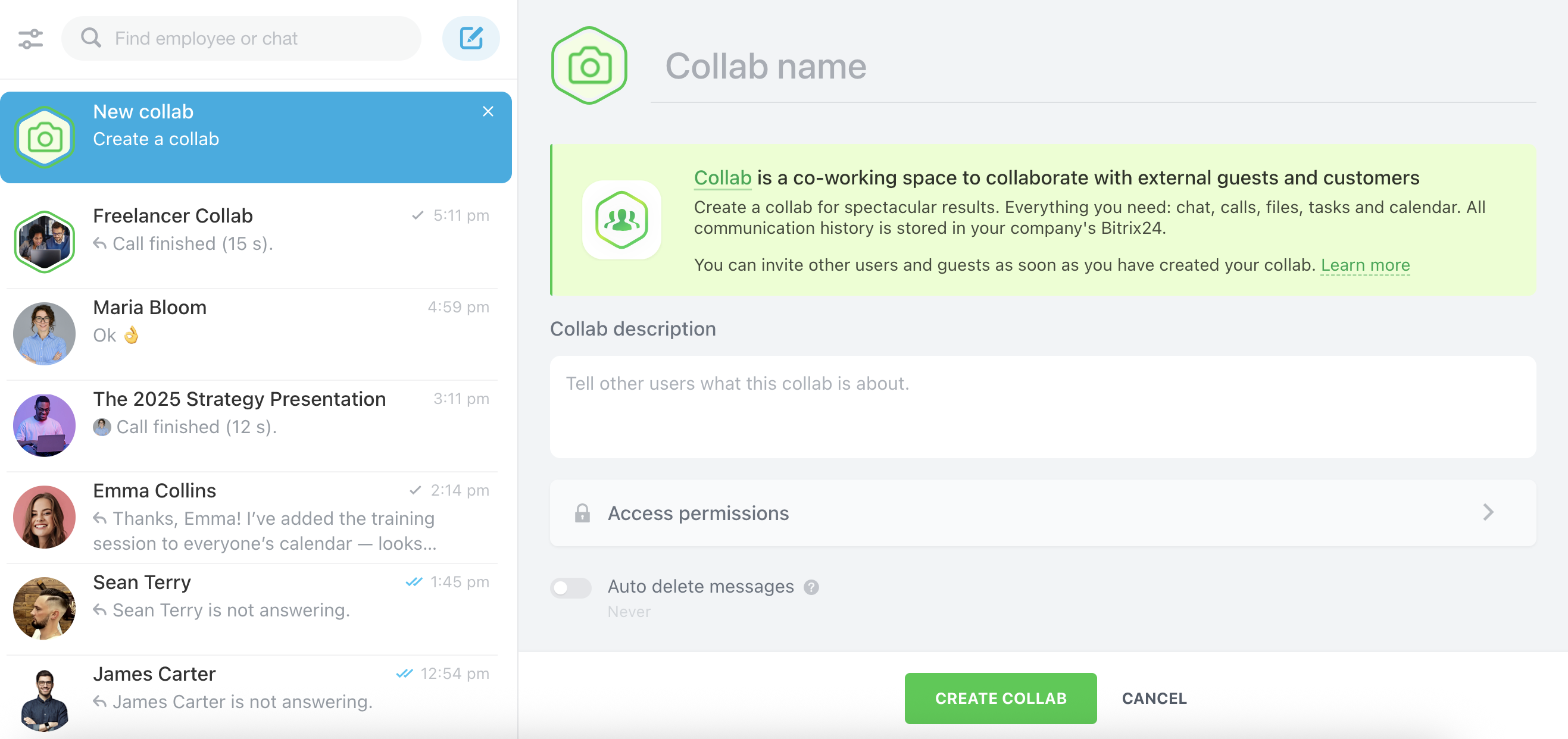
Task: Click the Access permissions chevron arrow
Action: tap(1488, 513)
